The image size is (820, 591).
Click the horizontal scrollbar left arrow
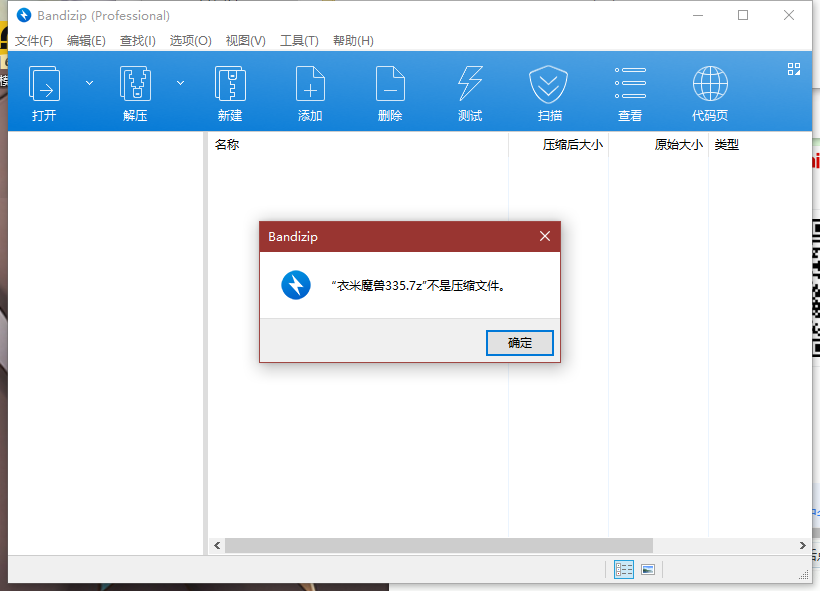[217, 545]
